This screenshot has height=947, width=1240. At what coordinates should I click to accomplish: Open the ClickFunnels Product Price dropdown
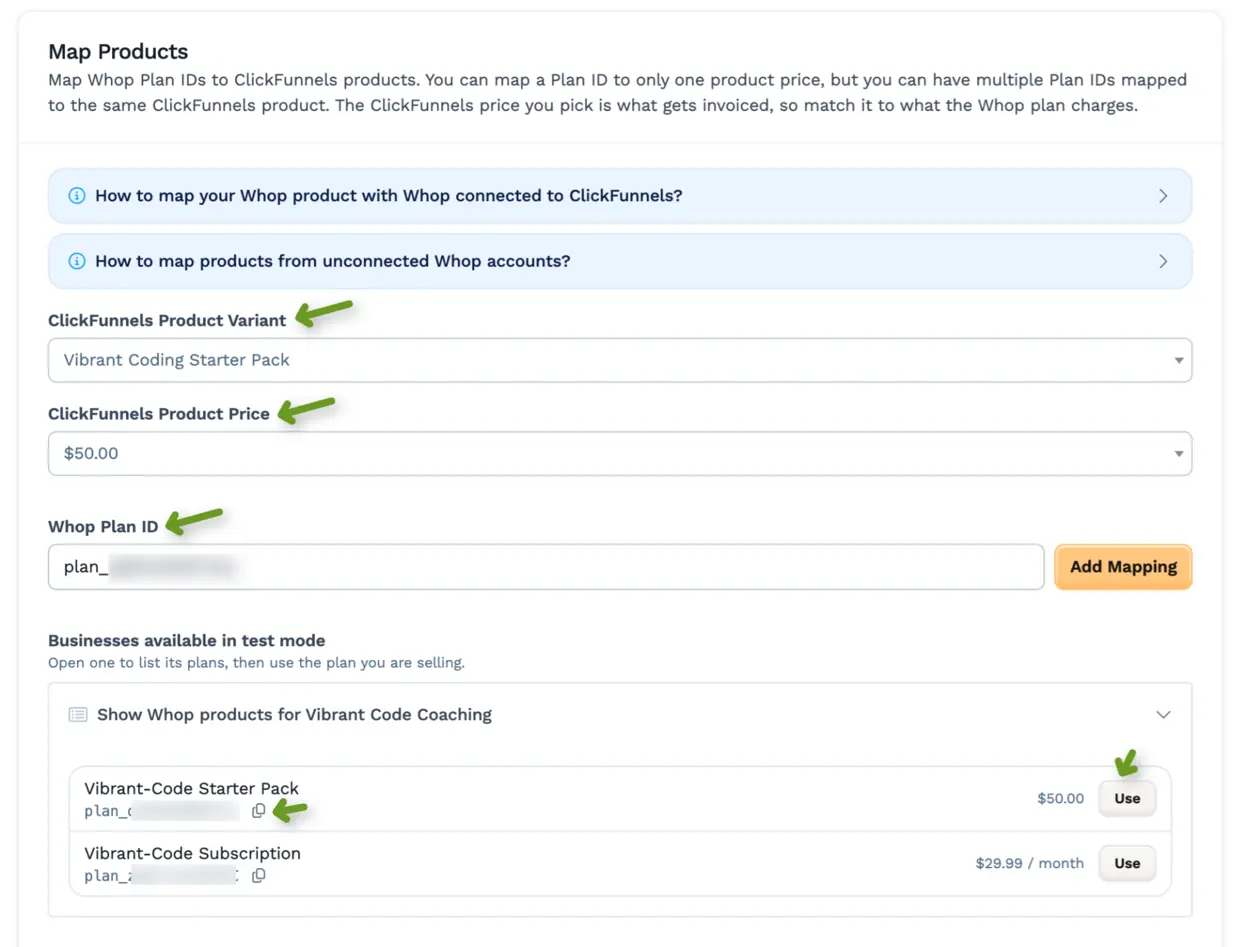coord(620,453)
